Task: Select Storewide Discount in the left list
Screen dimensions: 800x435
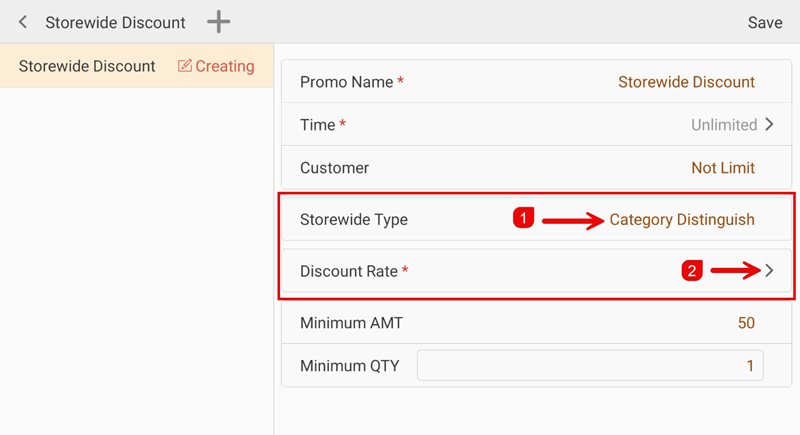Action: pyautogui.click(x=87, y=66)
